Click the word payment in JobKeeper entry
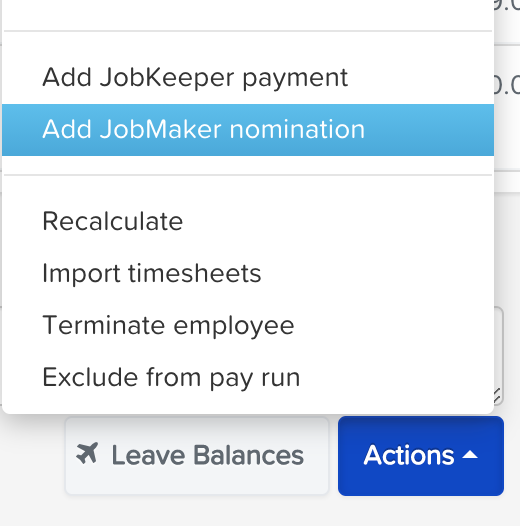The image size is (520, 526). click(x=295, y=78)
